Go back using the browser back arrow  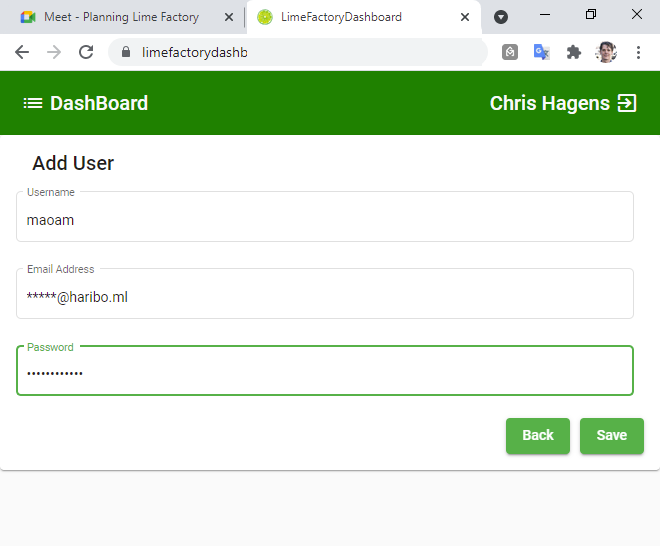pyautogui.click(x=22, y=52)
